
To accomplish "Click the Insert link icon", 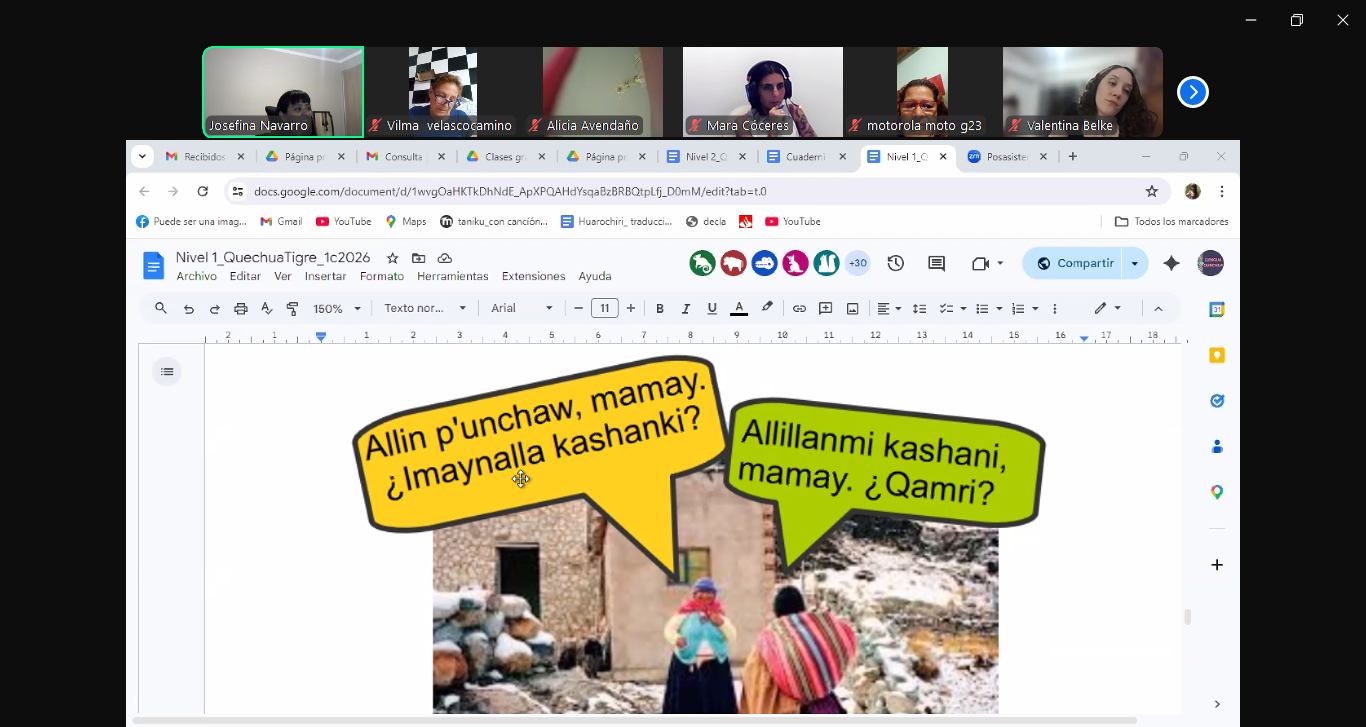I will click(x=799, y=309).
